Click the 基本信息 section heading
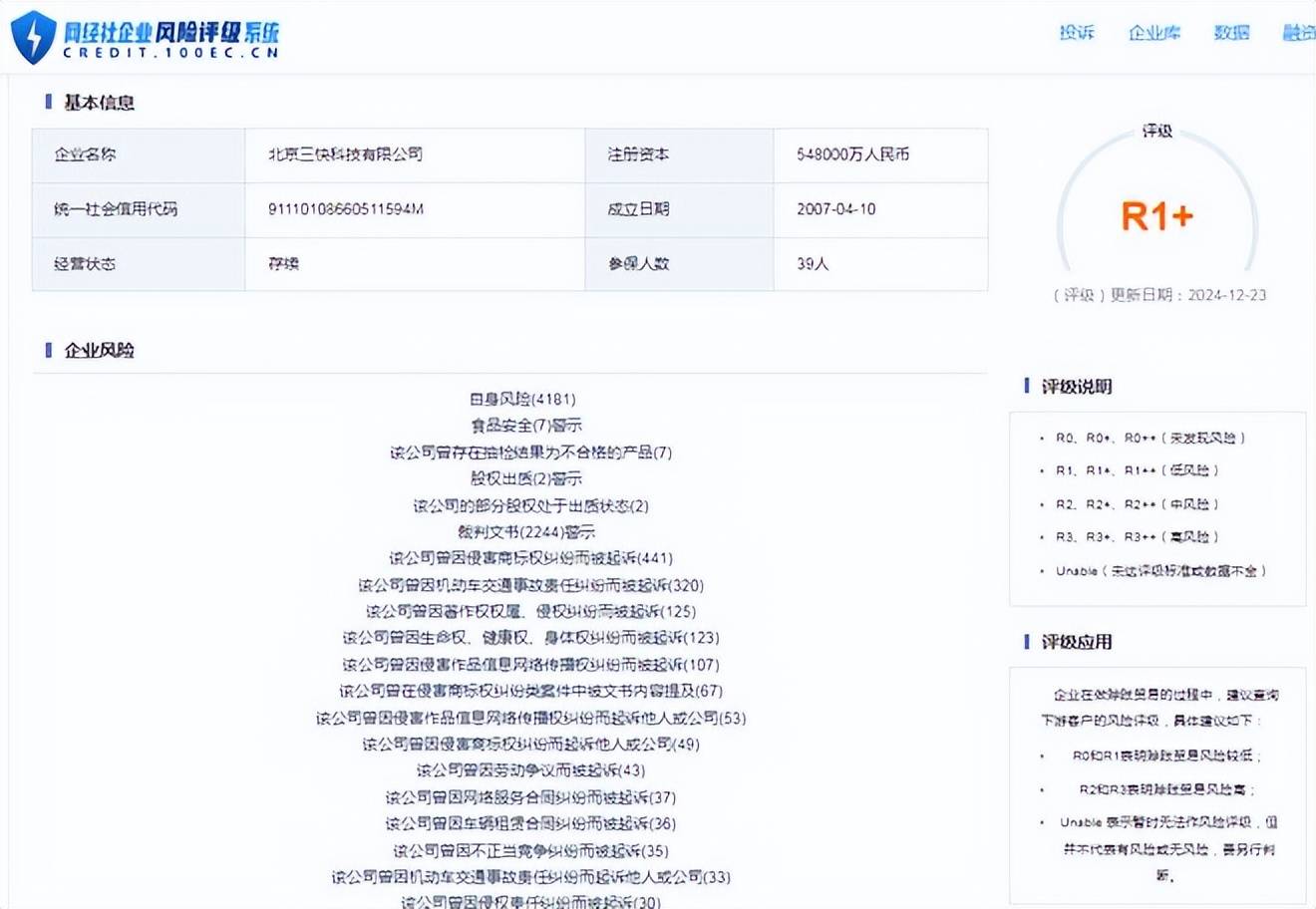Viewport: 1316px width, 909px height. pyautogui.click(x=99, y=102)
